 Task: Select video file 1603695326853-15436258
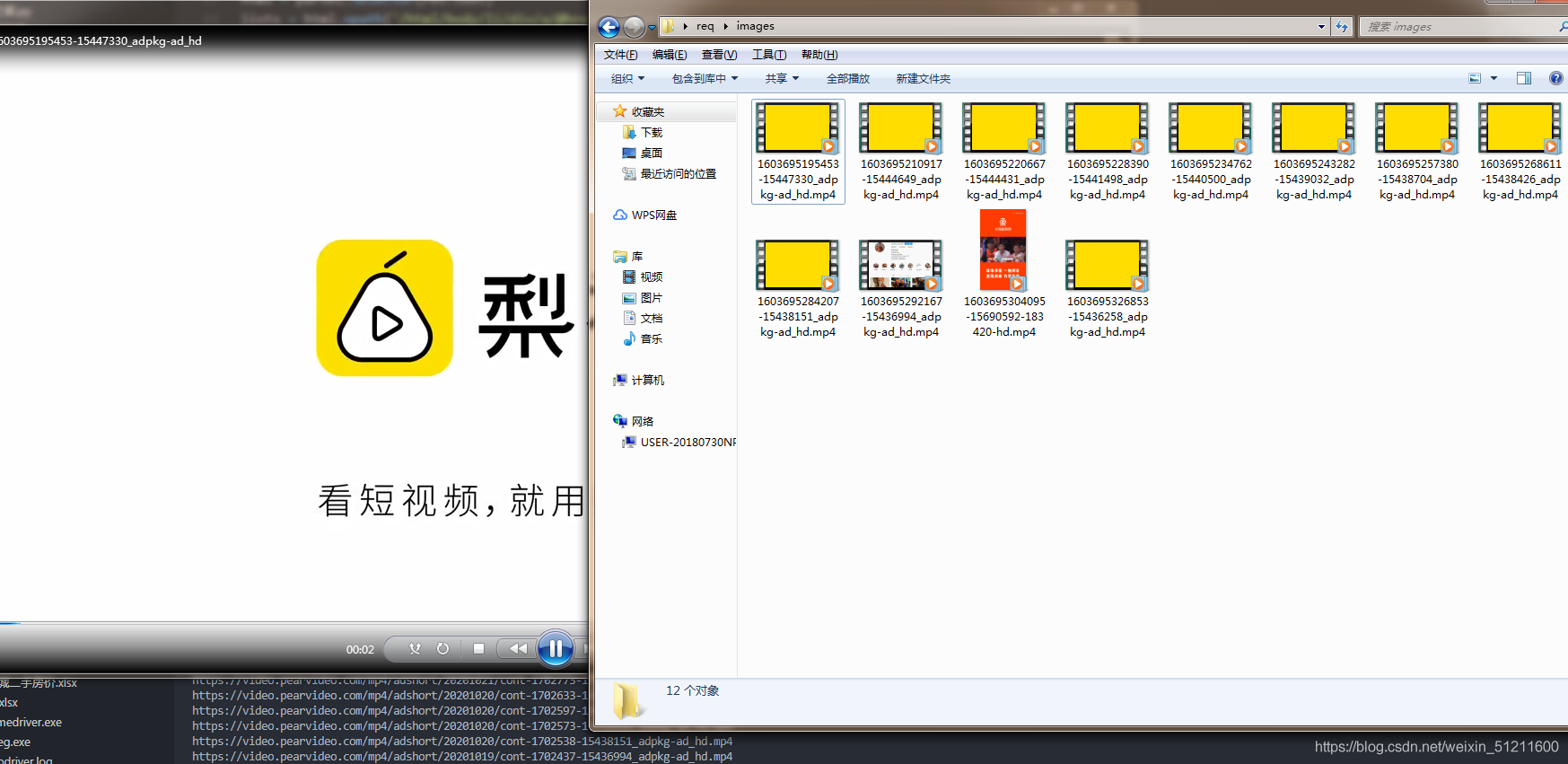point(1108,289)
